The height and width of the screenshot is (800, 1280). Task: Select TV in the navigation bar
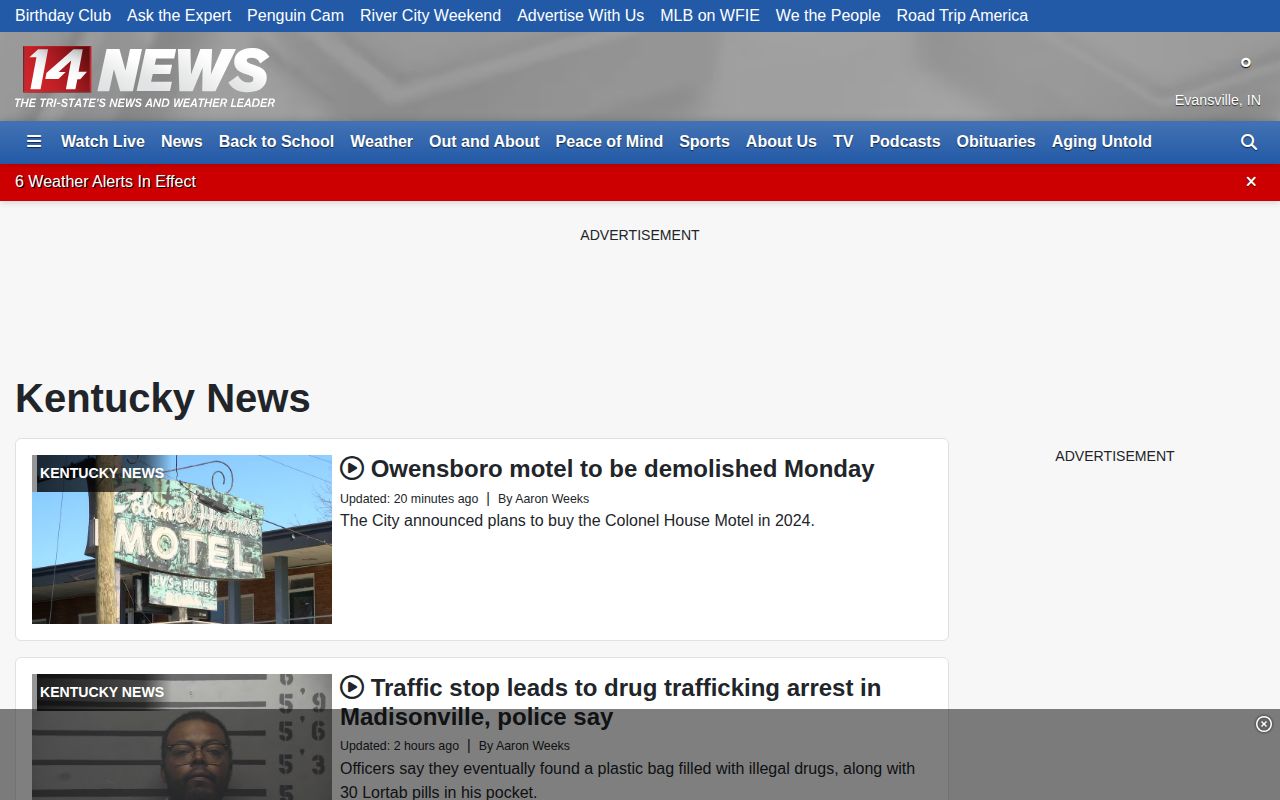pos(843,142)
